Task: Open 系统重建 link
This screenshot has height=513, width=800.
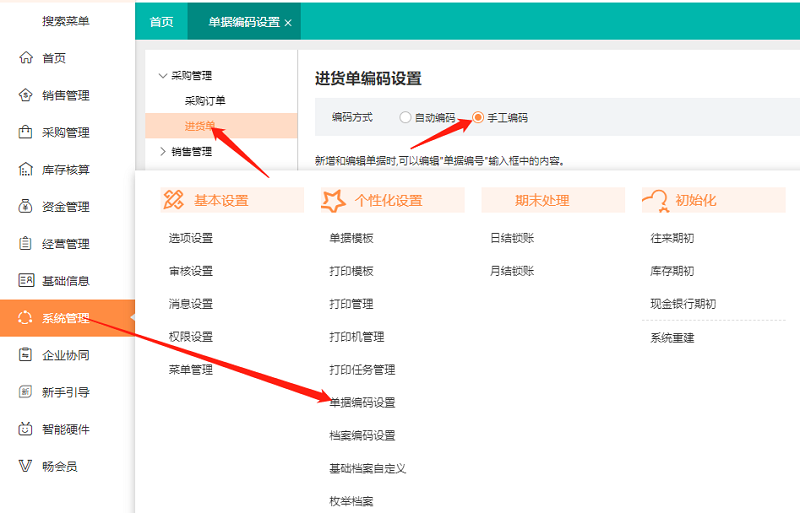Action: click(x=672, y=338)
